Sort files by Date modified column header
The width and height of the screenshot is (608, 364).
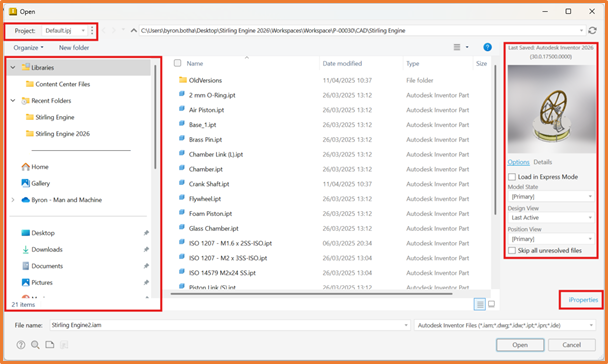point(342,63)
